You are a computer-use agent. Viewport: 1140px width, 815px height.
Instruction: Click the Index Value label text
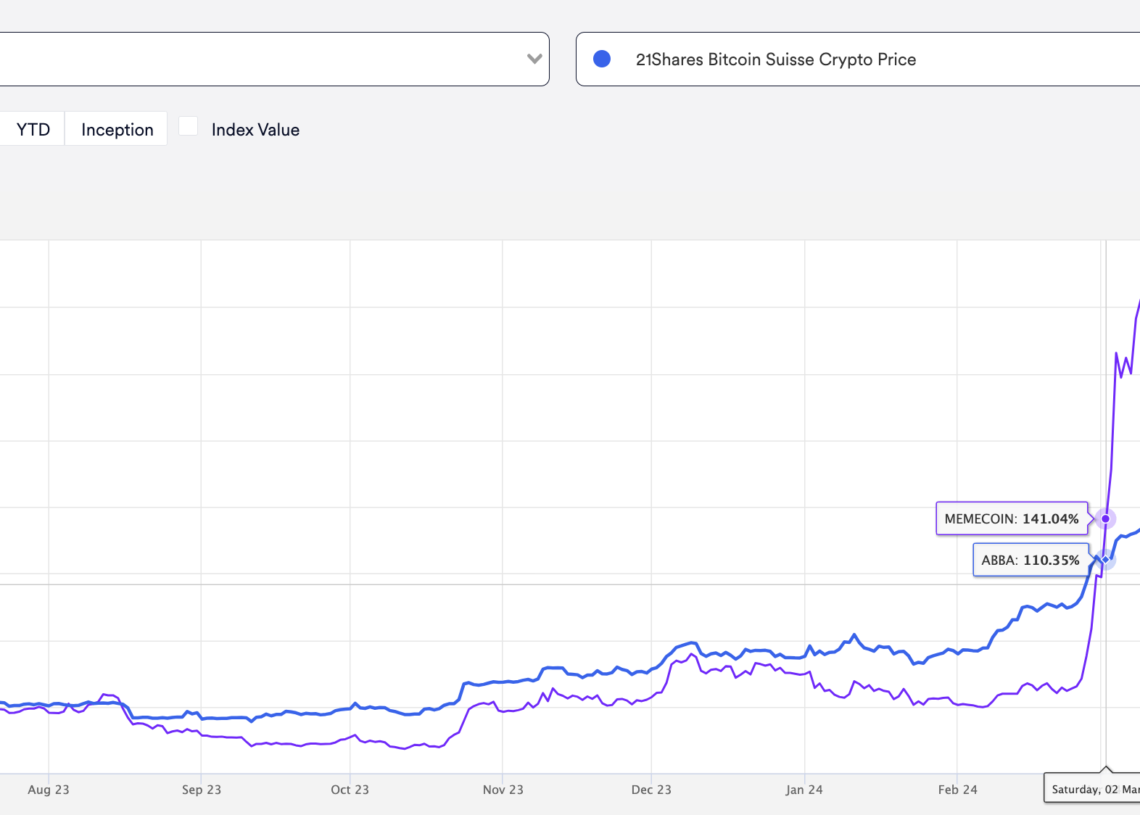[x=255, y=129]
